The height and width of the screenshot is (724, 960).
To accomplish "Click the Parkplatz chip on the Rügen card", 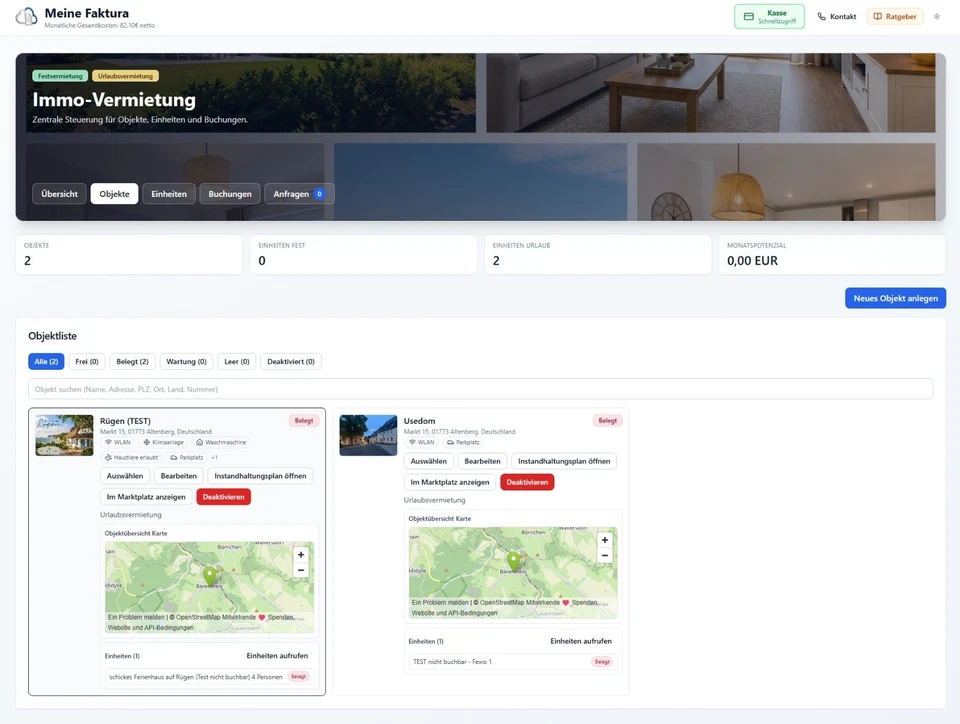I will (x=187, y=457).
